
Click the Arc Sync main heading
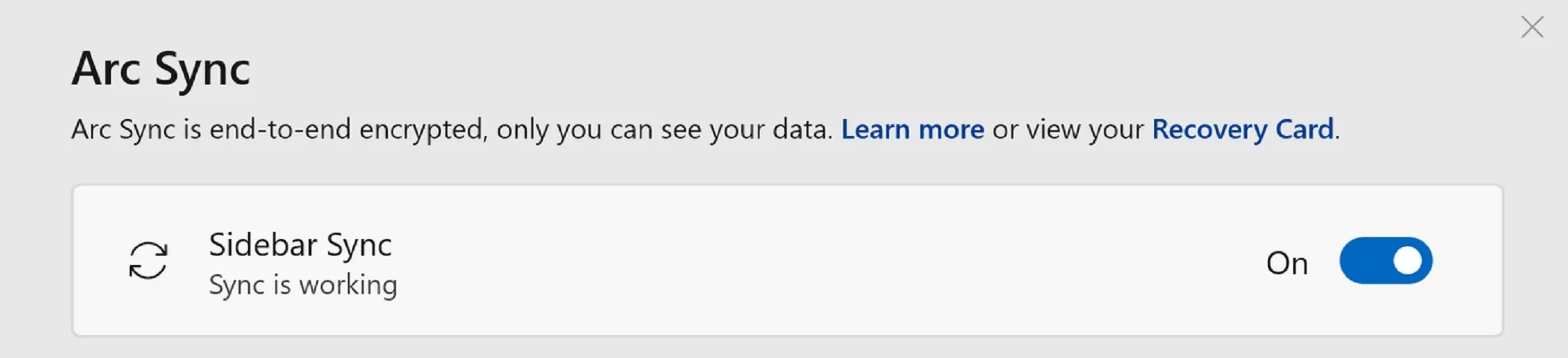pyautogui.click(x=161, y=69)
